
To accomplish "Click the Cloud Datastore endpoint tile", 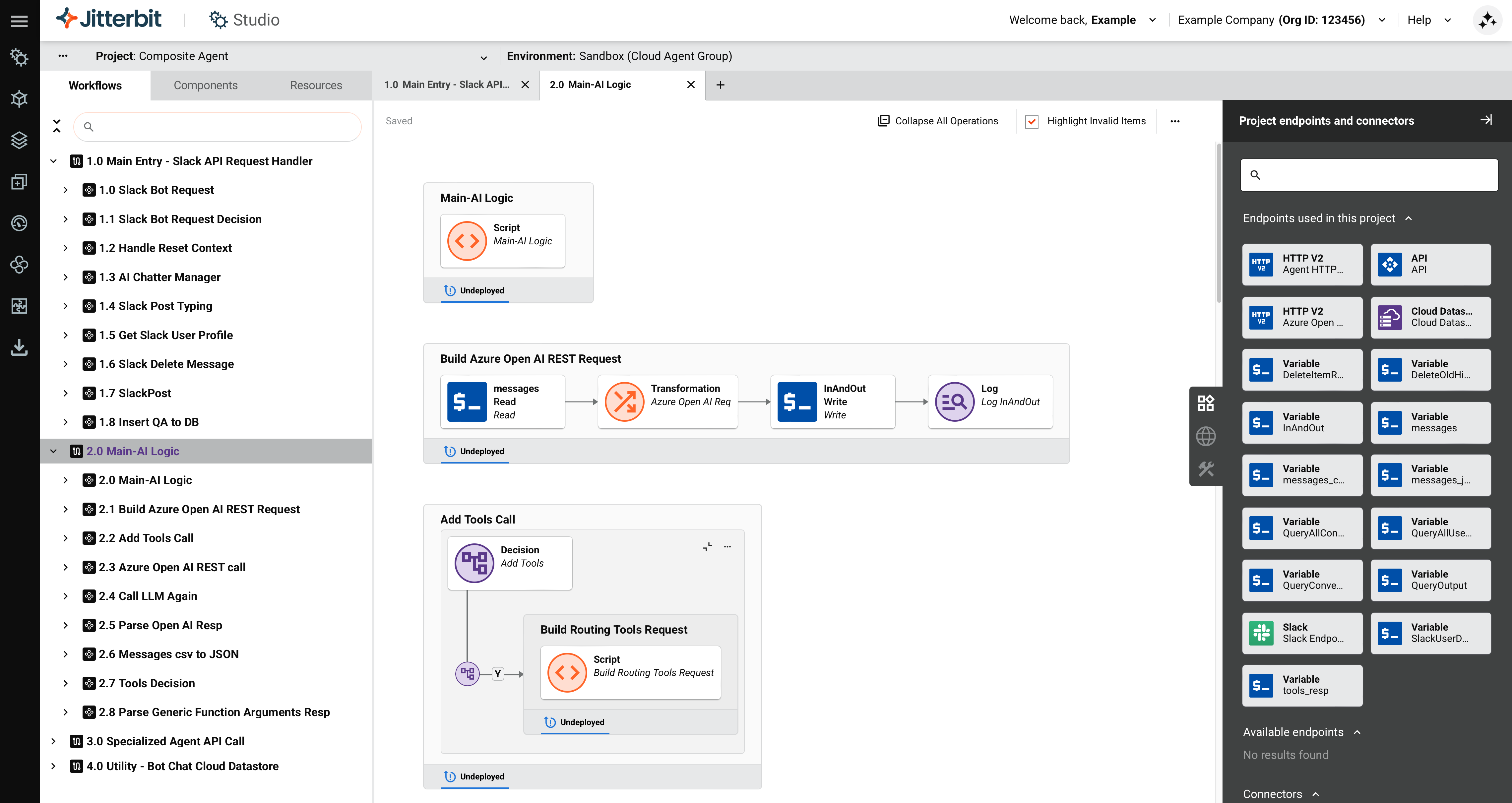I will pyautogui.click(x=1430, y=318).
